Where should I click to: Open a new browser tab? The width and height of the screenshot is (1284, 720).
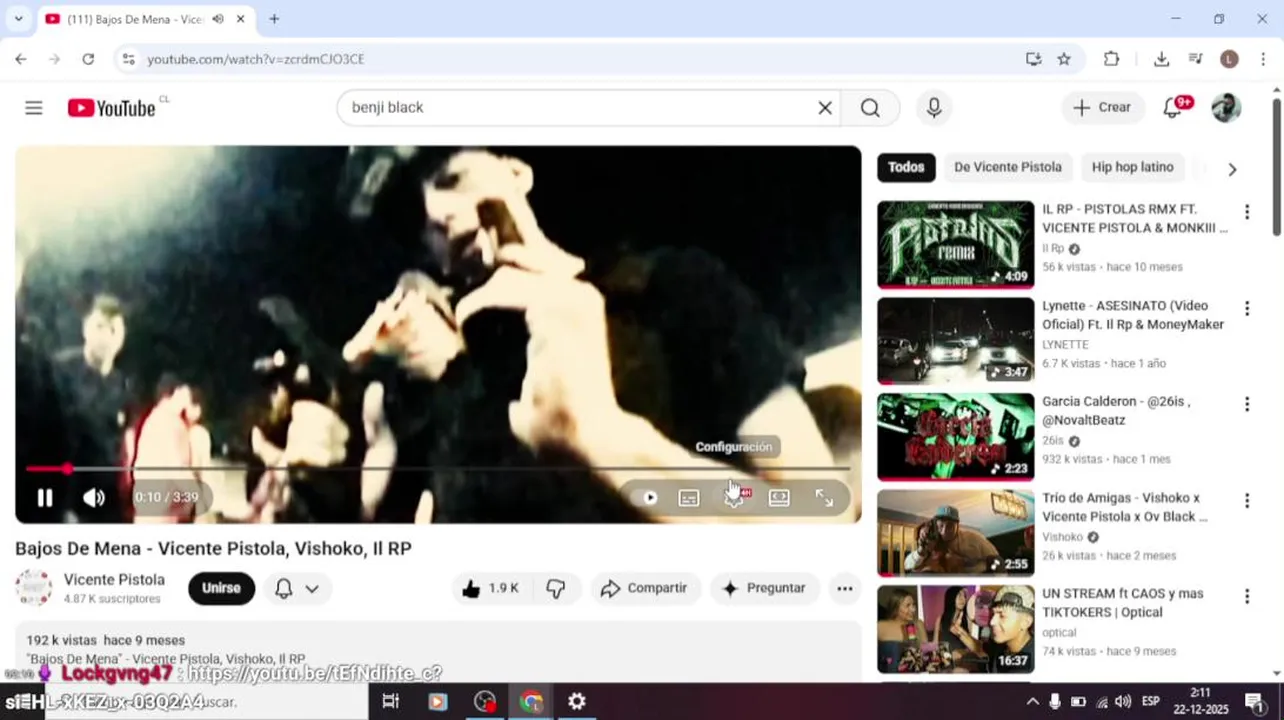coord(274,19)
